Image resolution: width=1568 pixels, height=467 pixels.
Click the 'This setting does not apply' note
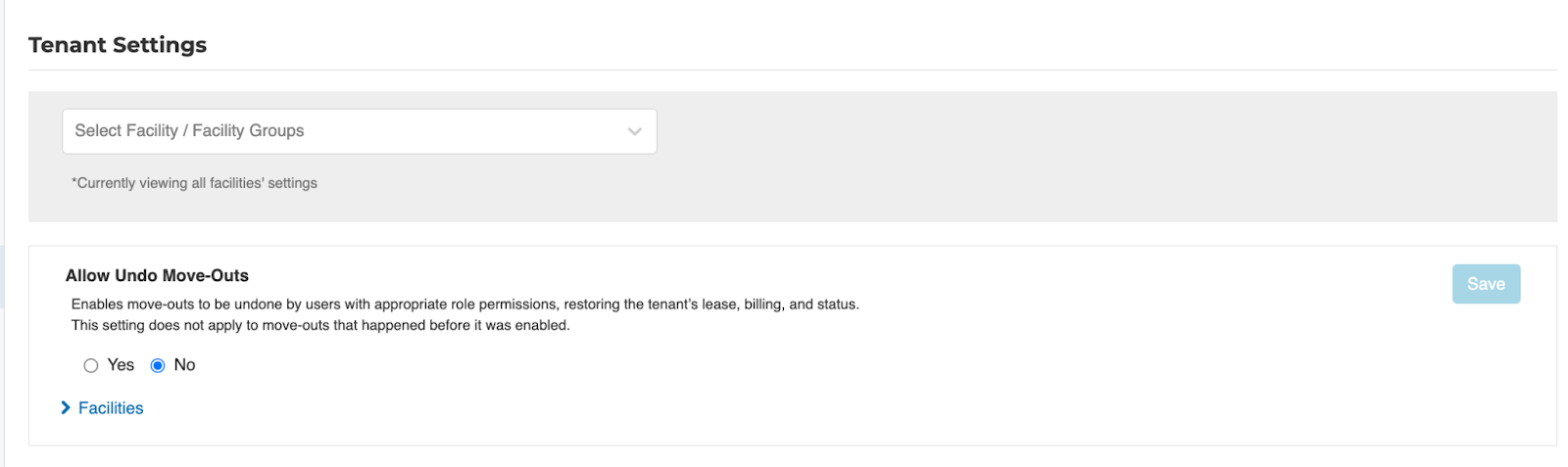[x=319, y=325]
